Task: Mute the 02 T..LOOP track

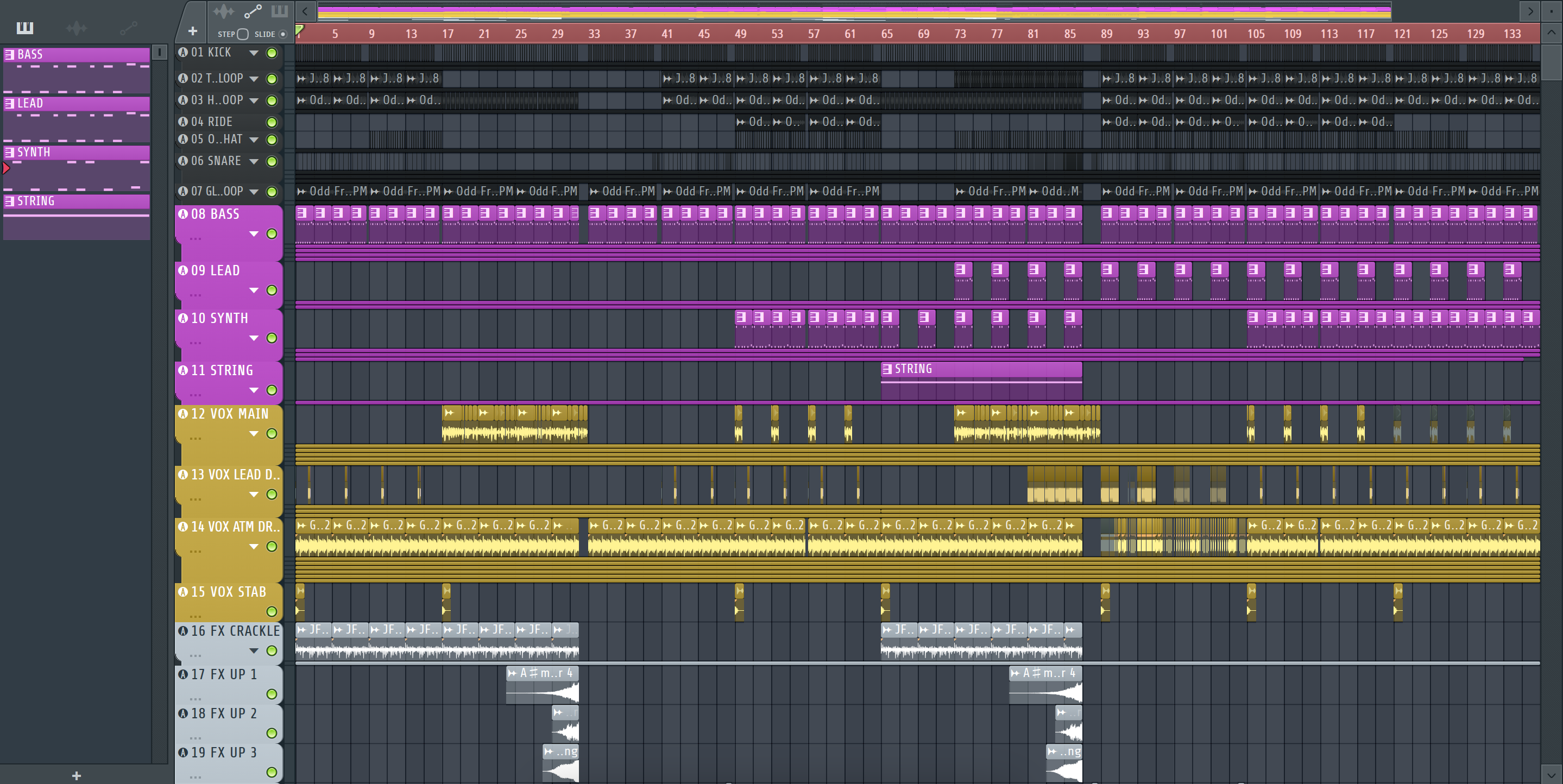Action: click(x=272, y=79)
